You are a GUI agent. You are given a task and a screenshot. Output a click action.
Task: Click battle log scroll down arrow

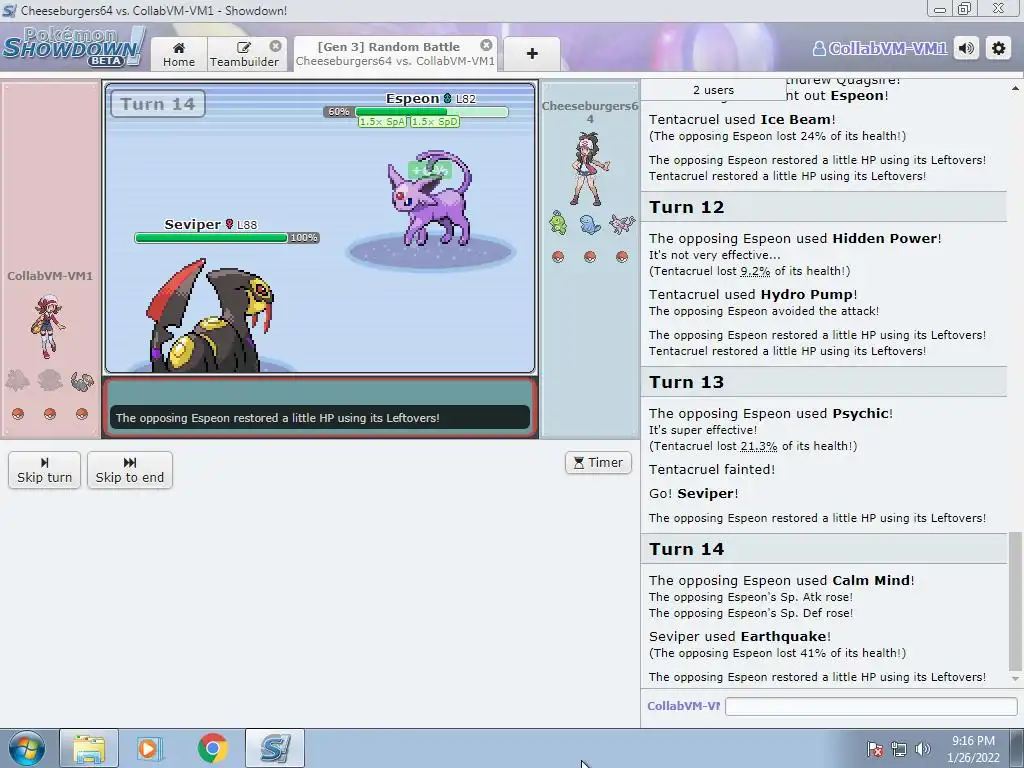(x=1015, y=679)
